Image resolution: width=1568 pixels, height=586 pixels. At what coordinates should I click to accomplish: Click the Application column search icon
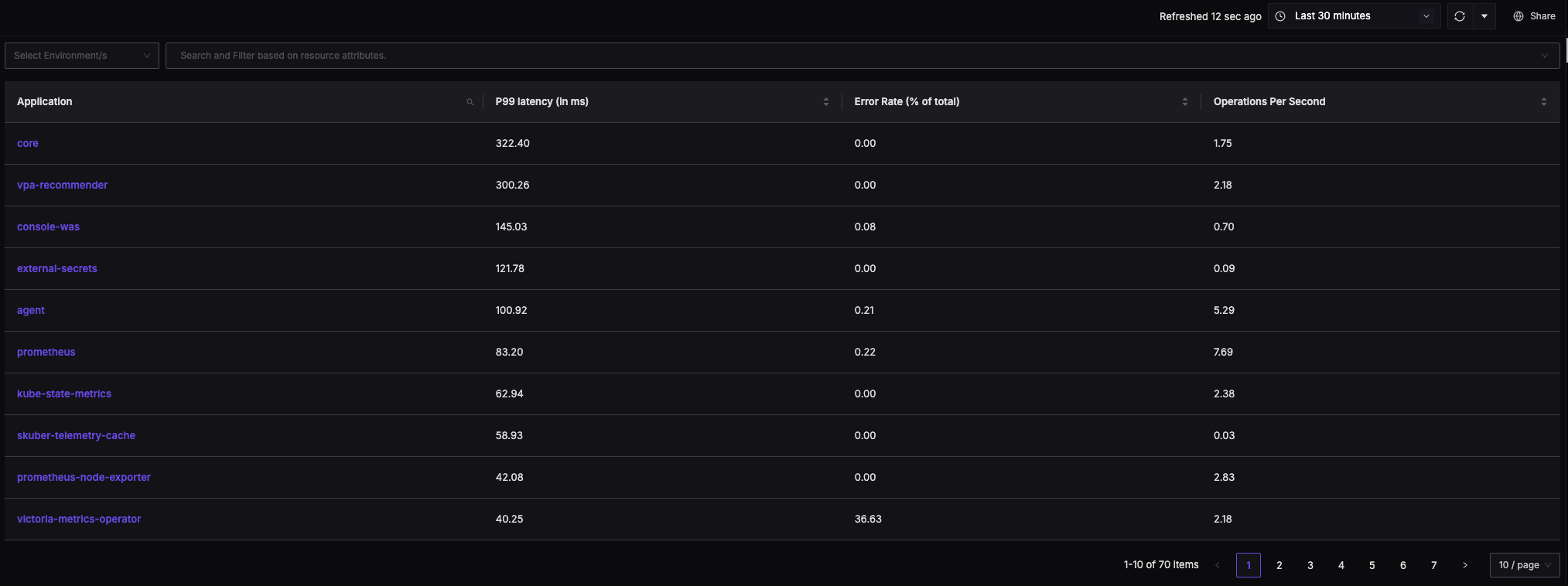(x=470, y=102)
